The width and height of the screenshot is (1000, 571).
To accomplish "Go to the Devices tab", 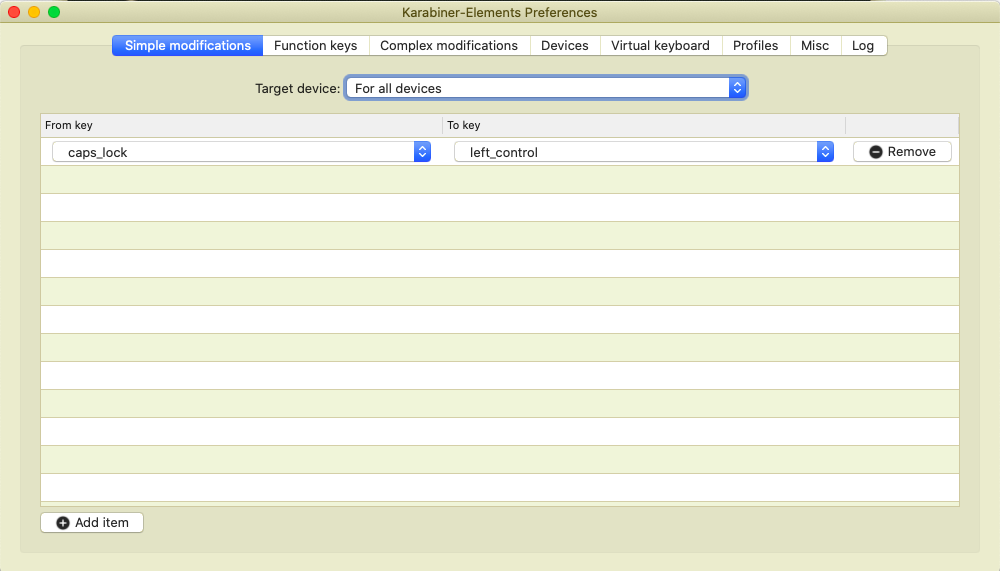I will (564, 45).
